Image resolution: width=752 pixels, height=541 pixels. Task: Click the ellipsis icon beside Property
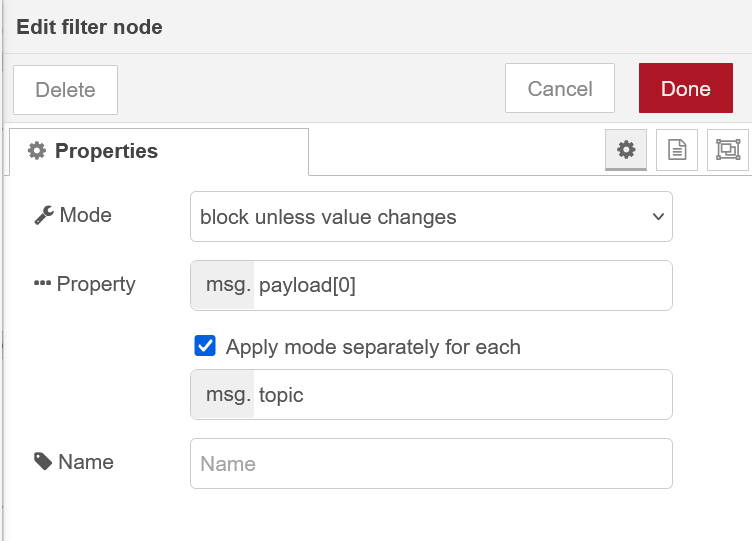click(42, 284)
